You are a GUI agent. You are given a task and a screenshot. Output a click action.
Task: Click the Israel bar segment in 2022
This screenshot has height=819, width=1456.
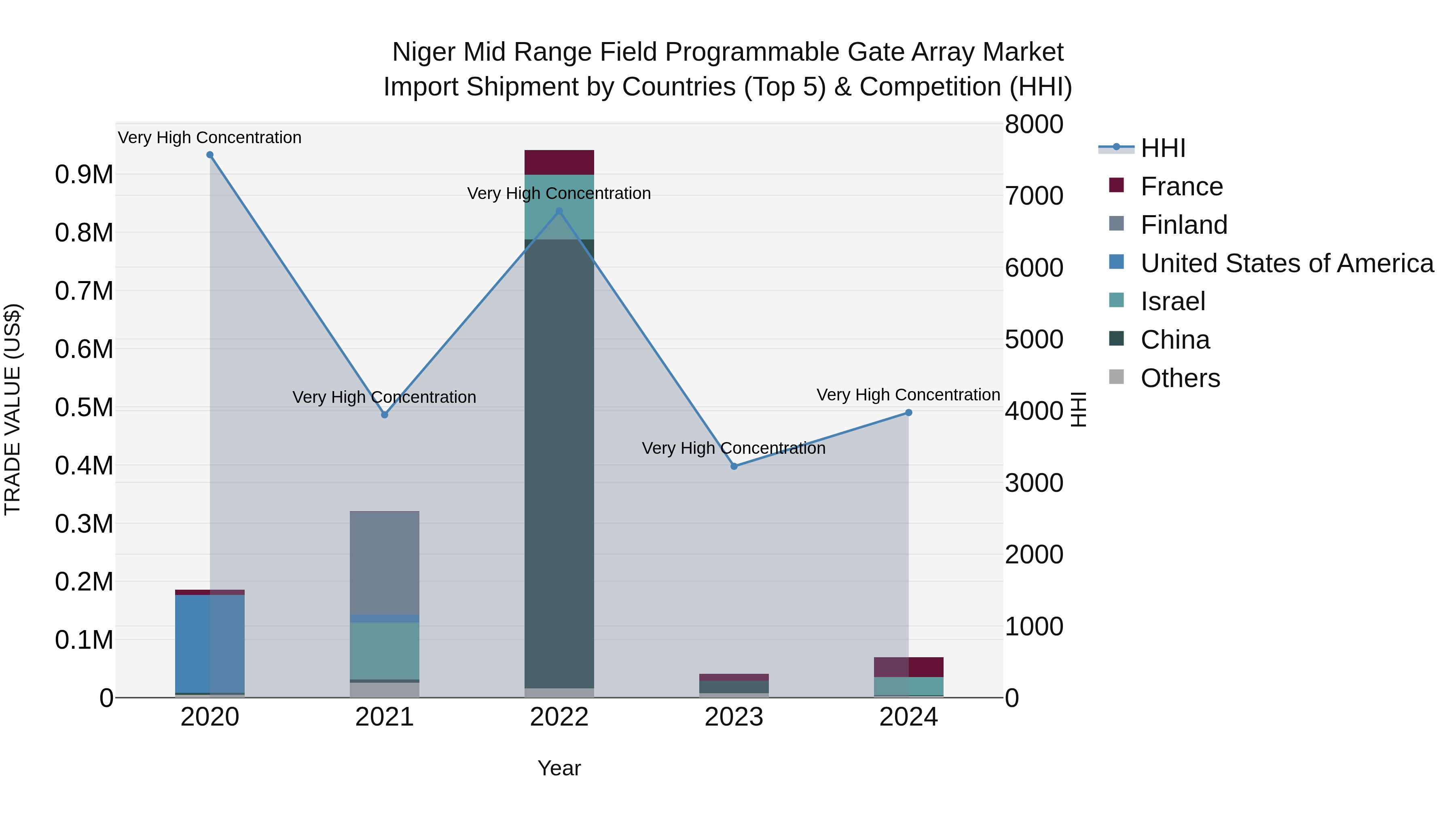coord(559,207)
